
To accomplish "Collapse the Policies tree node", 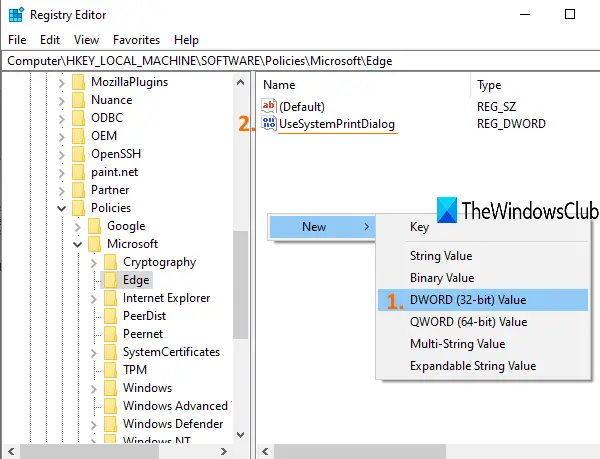I will (x=61, y=208).
